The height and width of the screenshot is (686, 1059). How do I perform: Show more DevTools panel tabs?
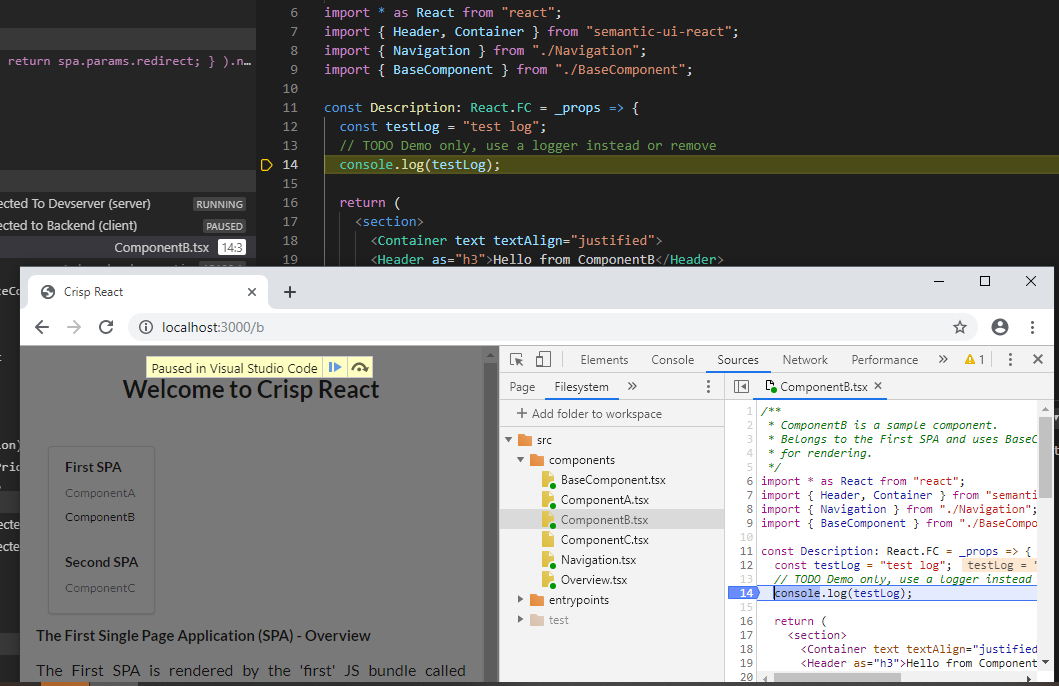pyautogui.click(x=942, y=360)
